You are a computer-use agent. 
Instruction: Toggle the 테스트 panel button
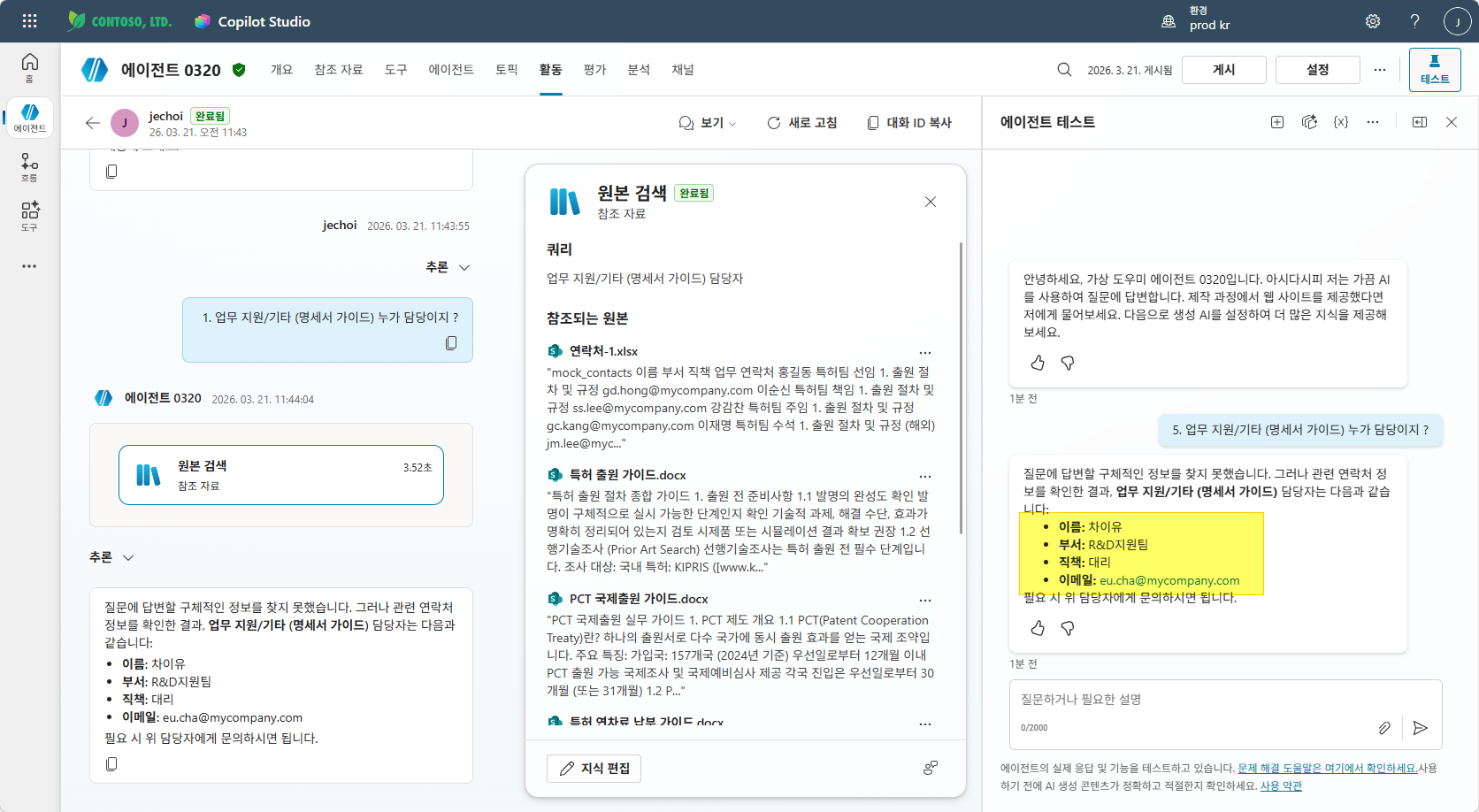tap(1434, 68)
